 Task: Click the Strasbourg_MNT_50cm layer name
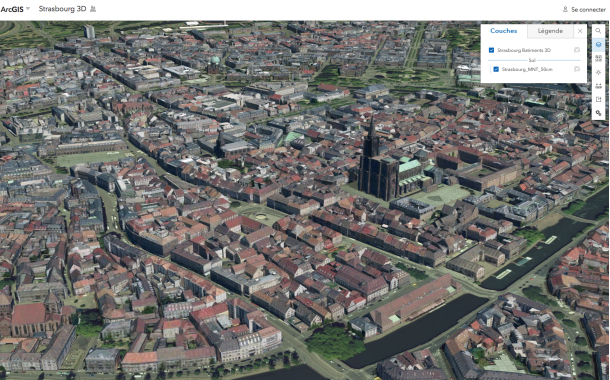pos(527,69)
